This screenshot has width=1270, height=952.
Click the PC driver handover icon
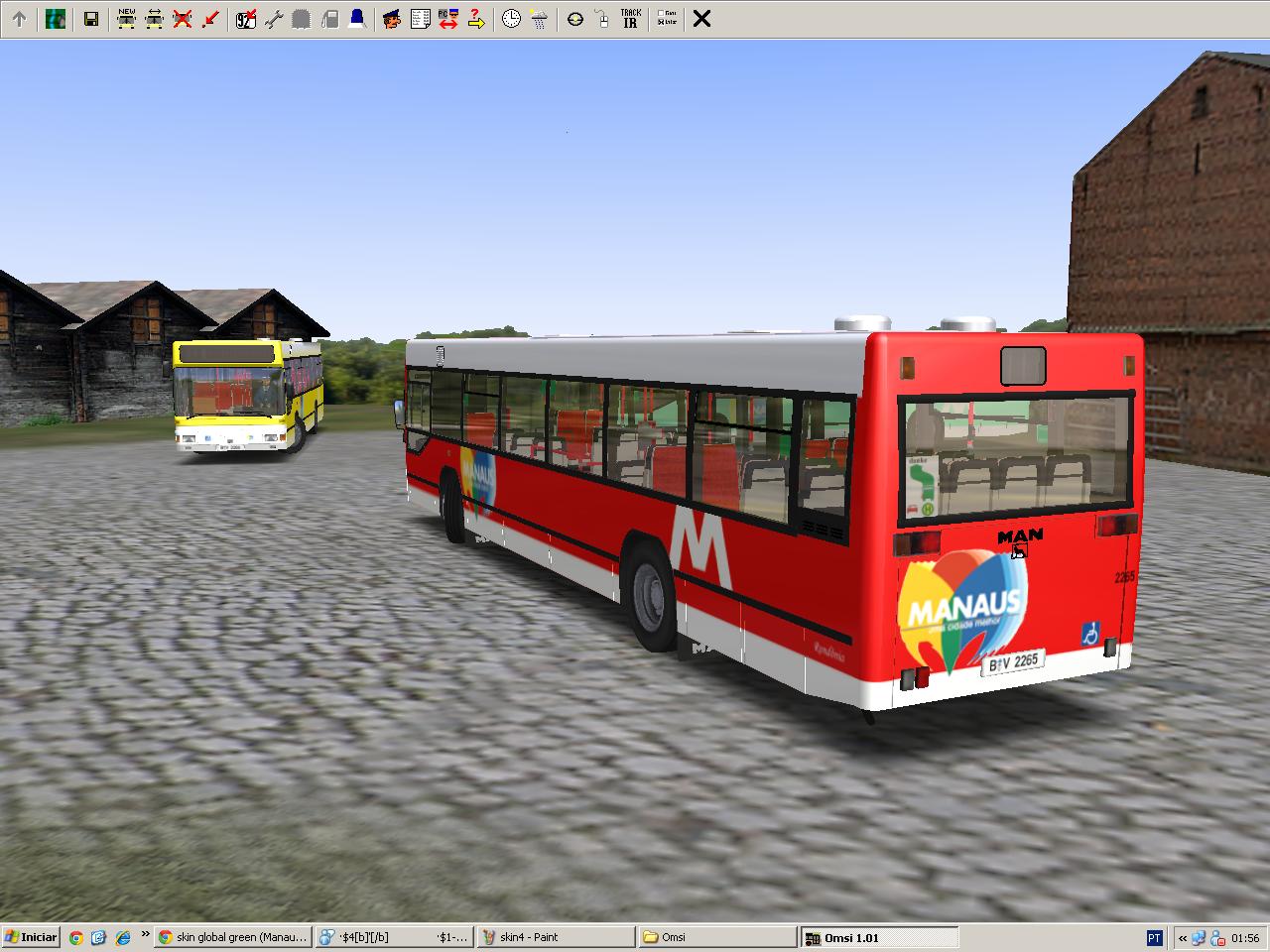click(447, 18)
